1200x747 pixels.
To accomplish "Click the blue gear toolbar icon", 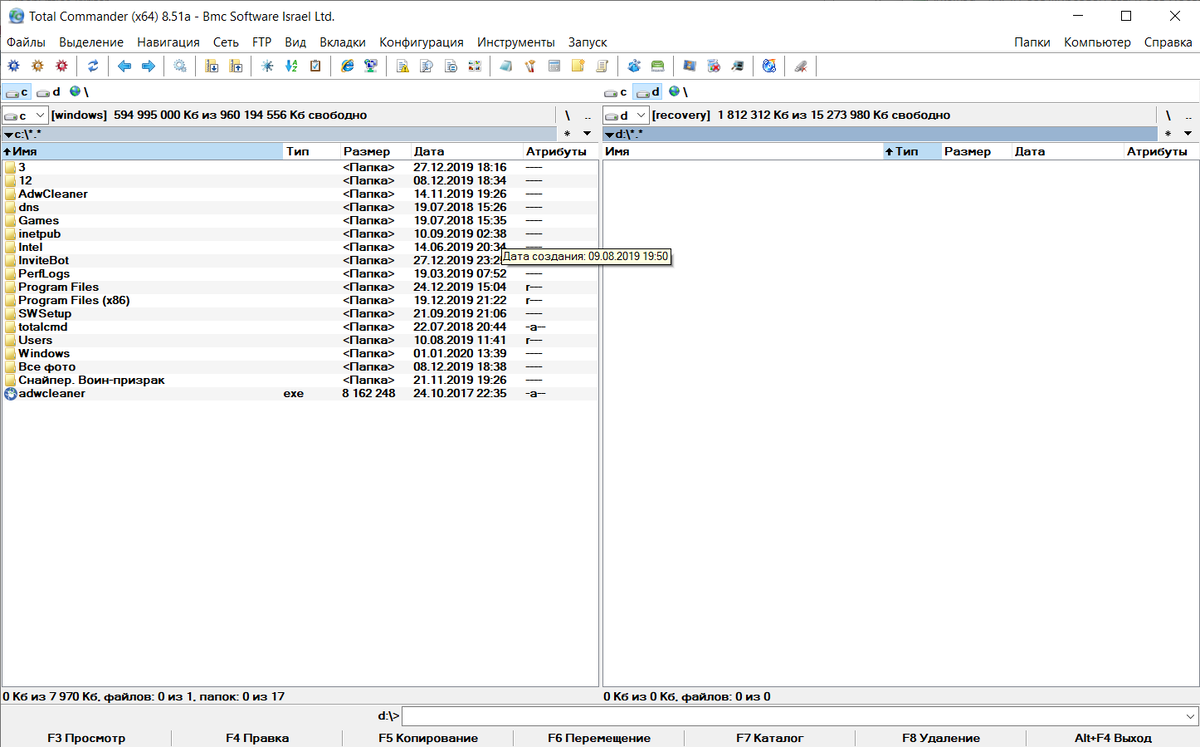I will [x=13, y=66].
